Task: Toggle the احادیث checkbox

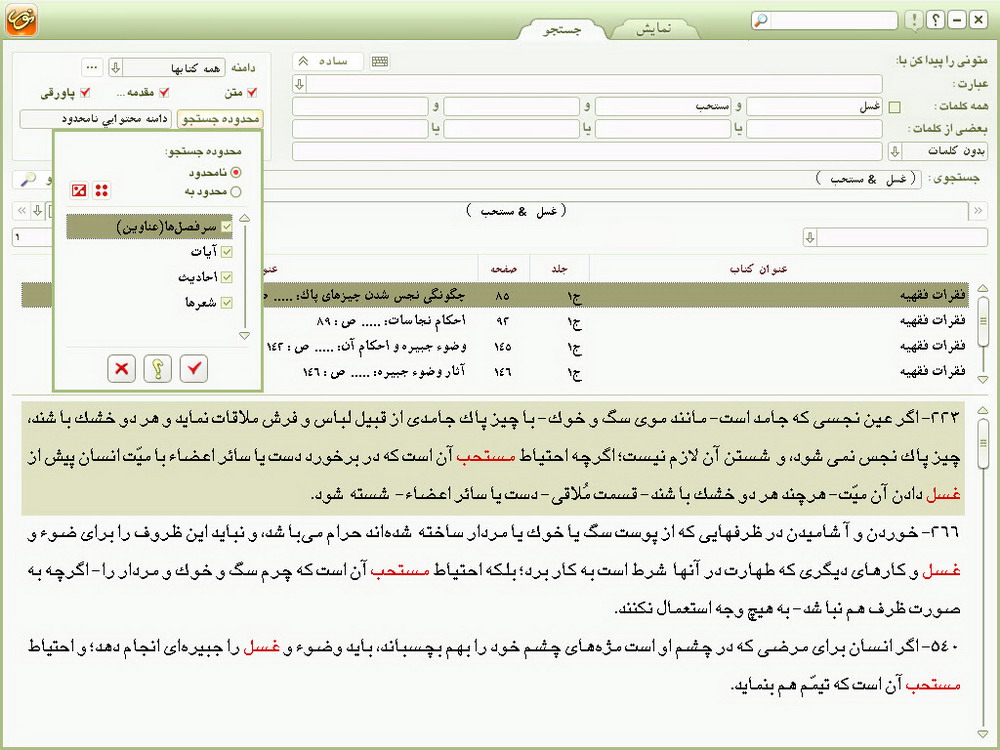Action: tap(226, 277)
